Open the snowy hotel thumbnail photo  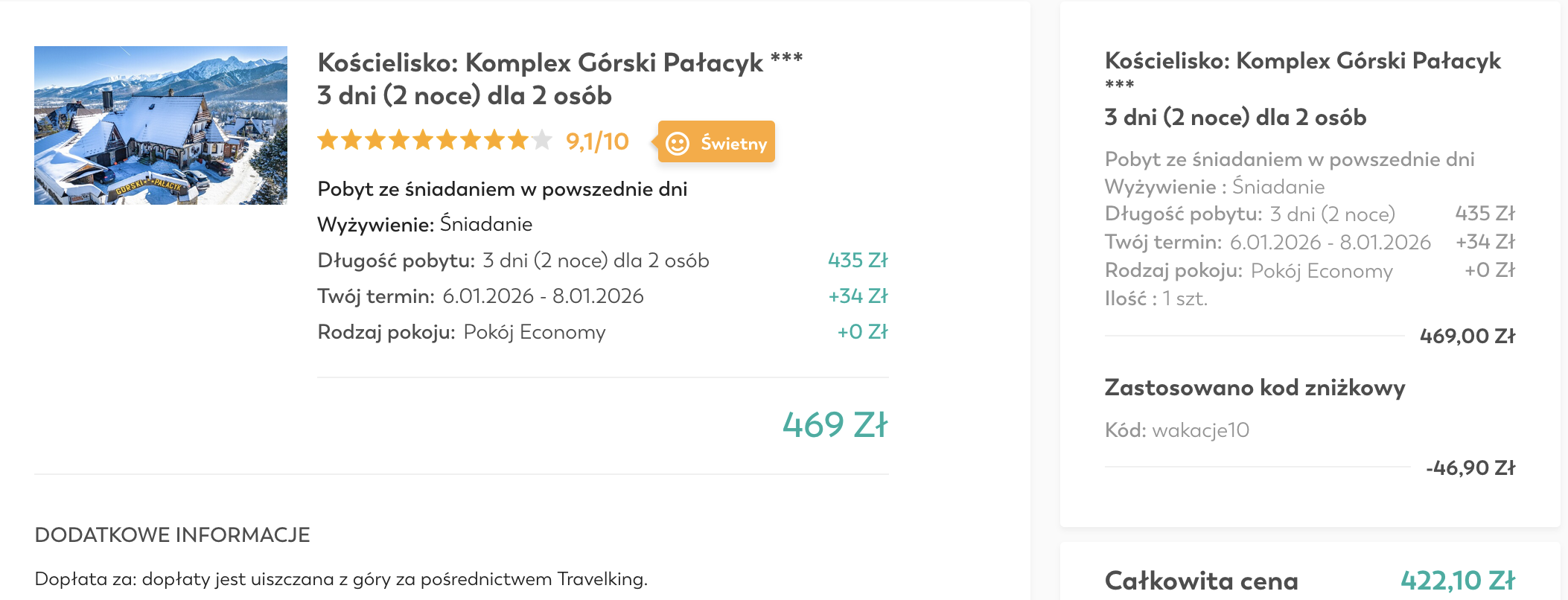(x=161, y=125)
